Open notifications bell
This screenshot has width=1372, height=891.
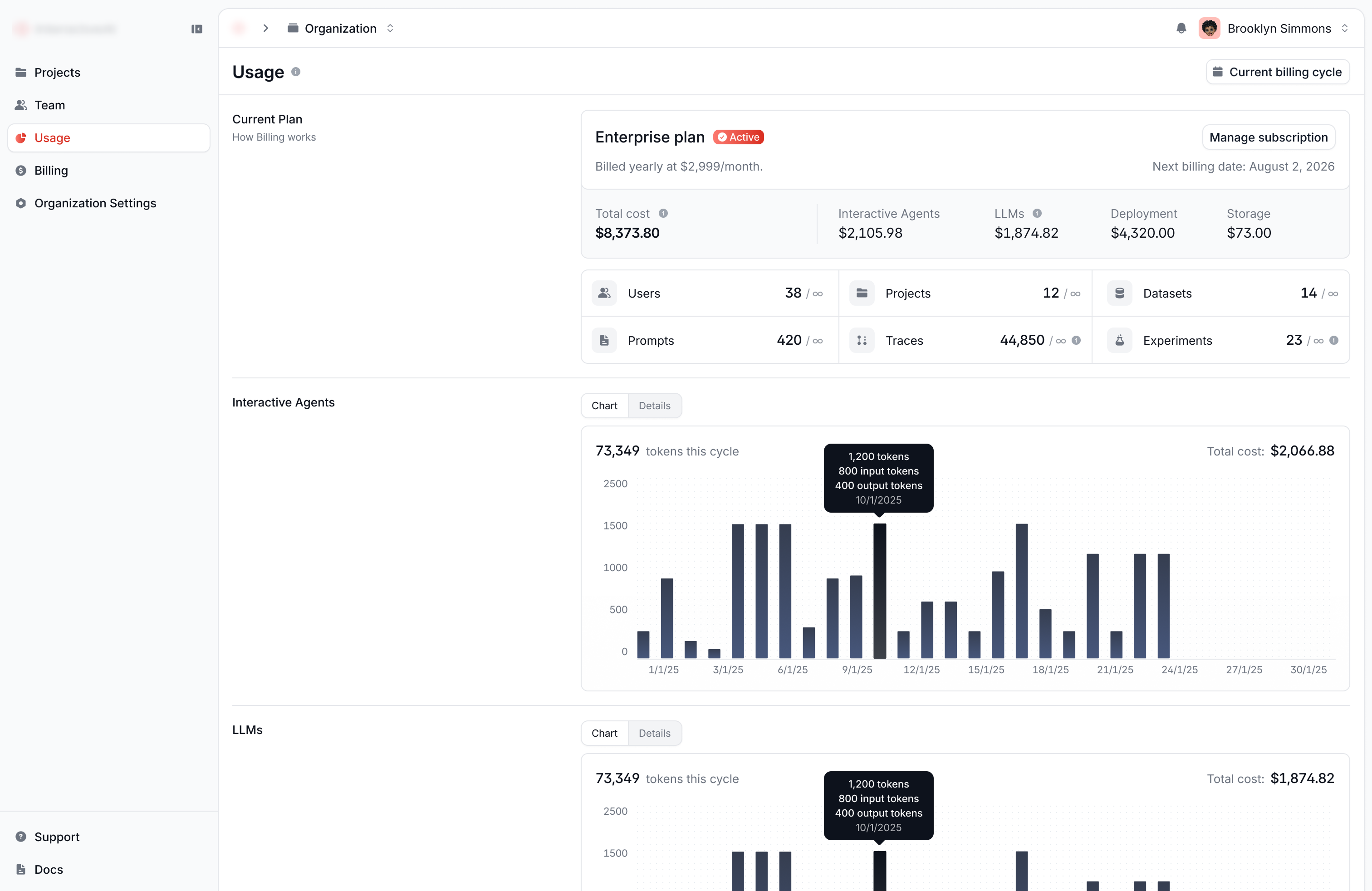(x=1181, y=28)
